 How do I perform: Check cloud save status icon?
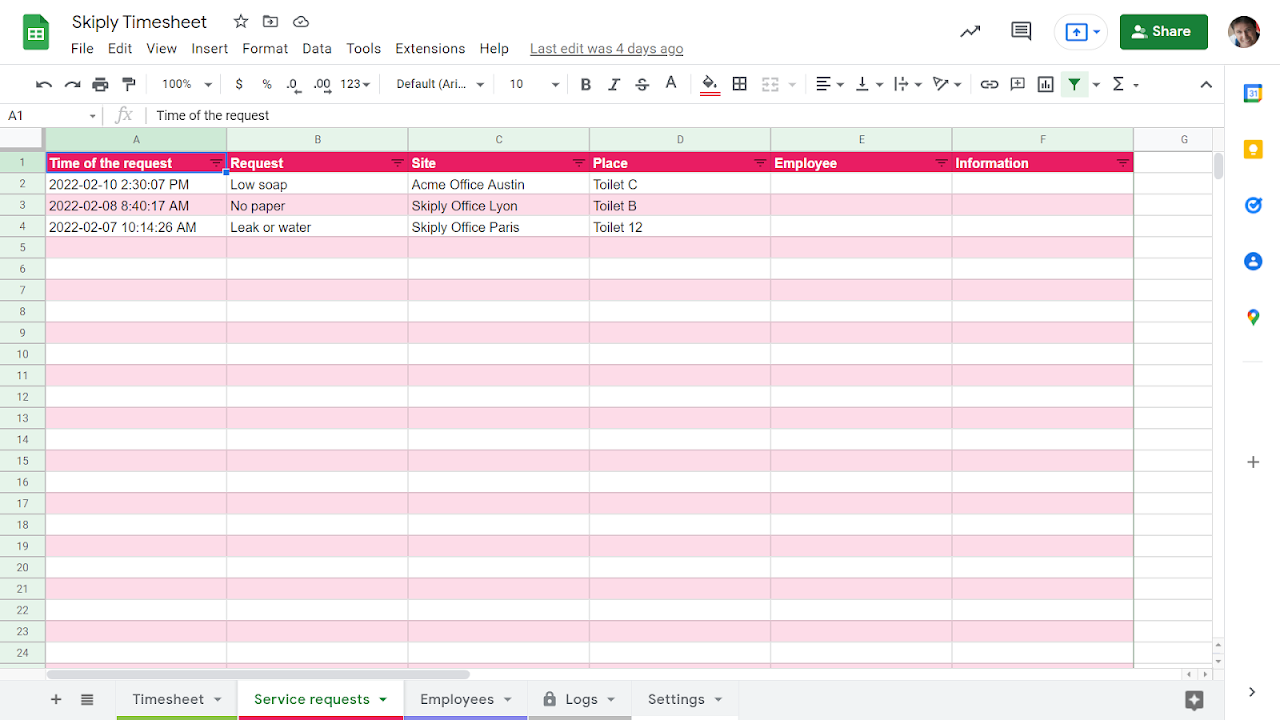click(x=300, y=22)
